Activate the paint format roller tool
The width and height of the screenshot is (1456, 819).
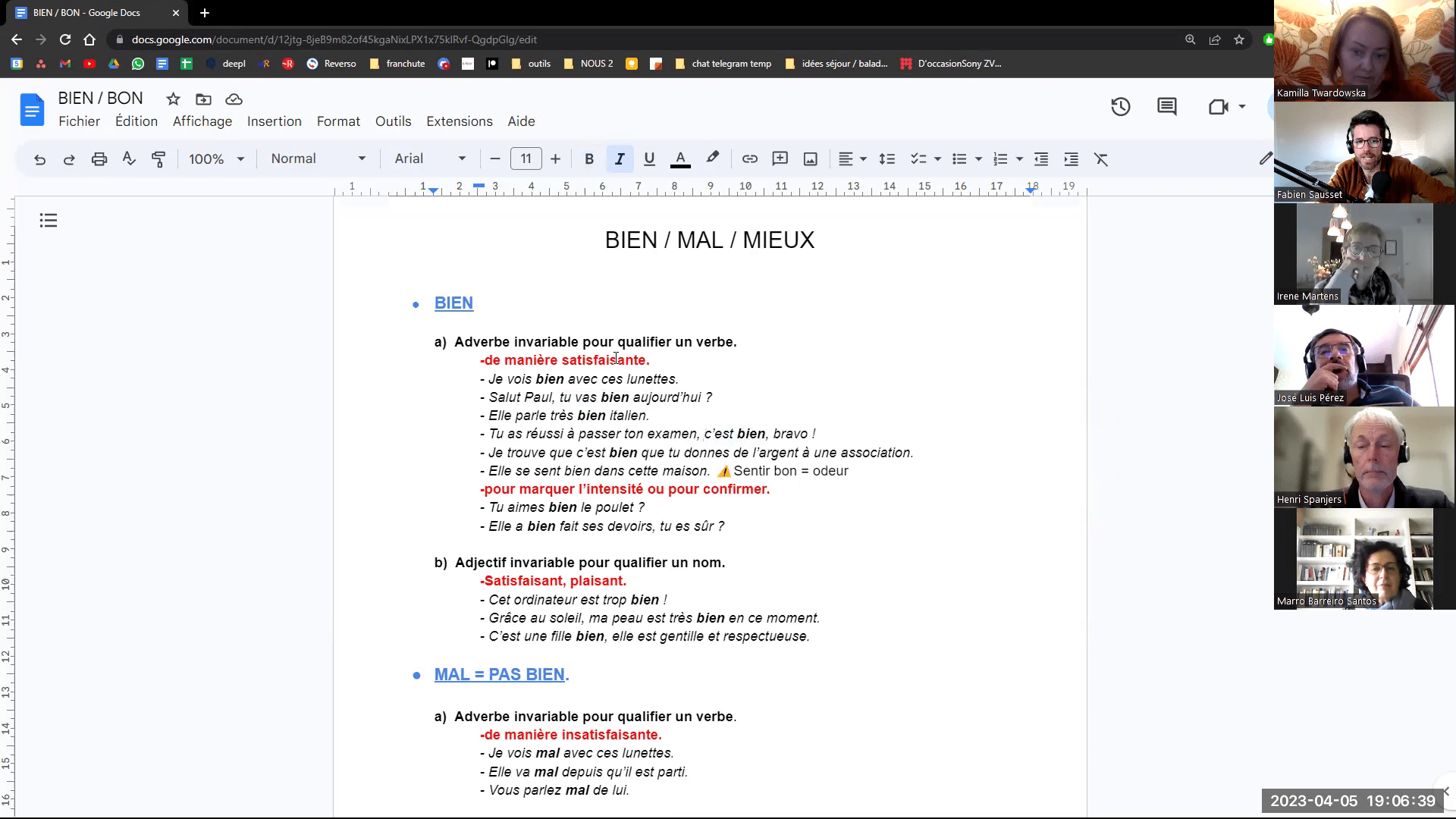click(158, 159)
